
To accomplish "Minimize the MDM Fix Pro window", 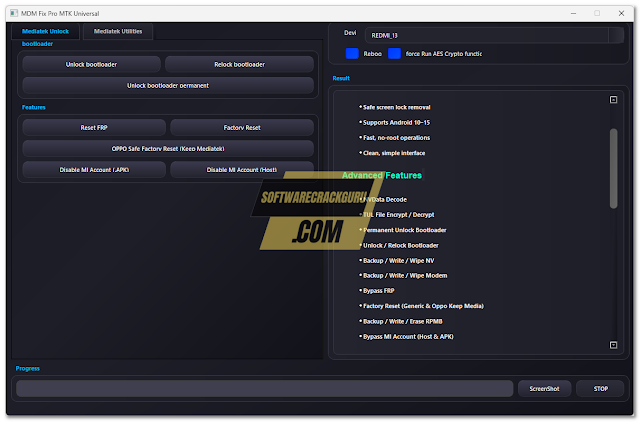I will point(569,13).
